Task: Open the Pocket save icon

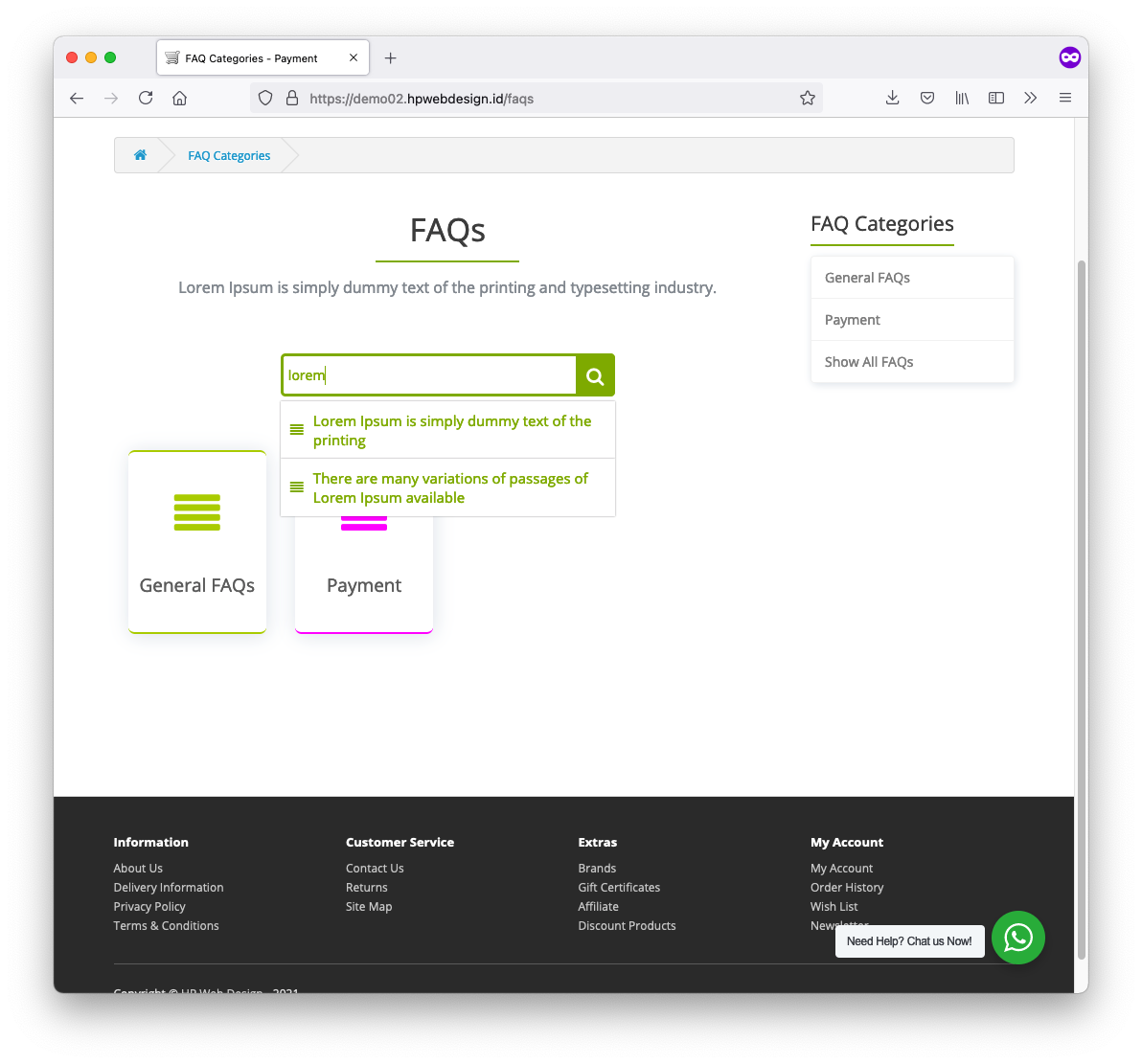Action: 927,98
